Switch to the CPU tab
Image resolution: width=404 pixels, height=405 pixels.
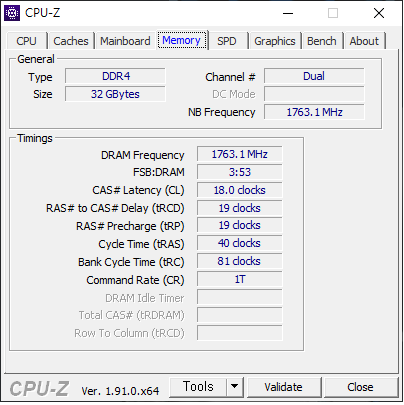click(26, 41)
